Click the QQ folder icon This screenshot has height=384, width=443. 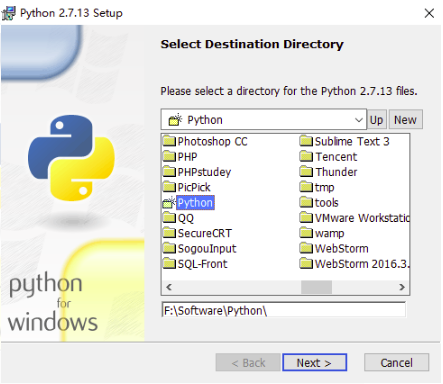pyautogui.click(x=169, y=218)
